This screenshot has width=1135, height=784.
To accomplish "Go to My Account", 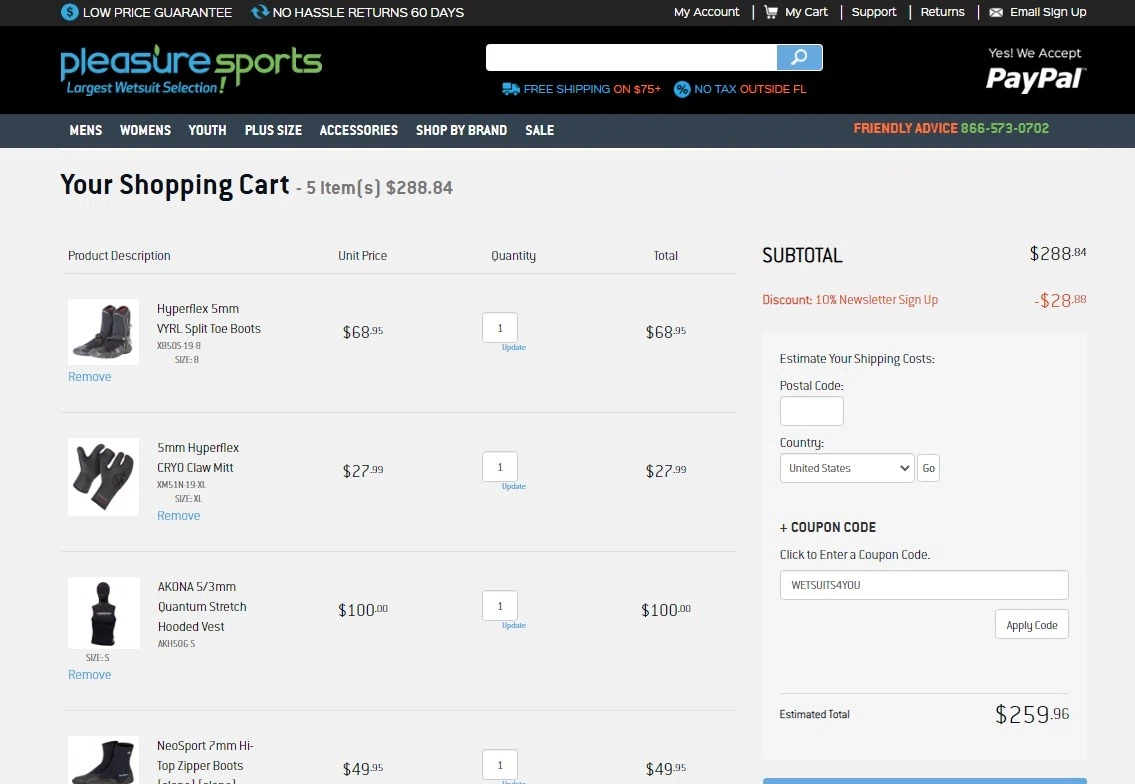I will [x=706, y=12].
